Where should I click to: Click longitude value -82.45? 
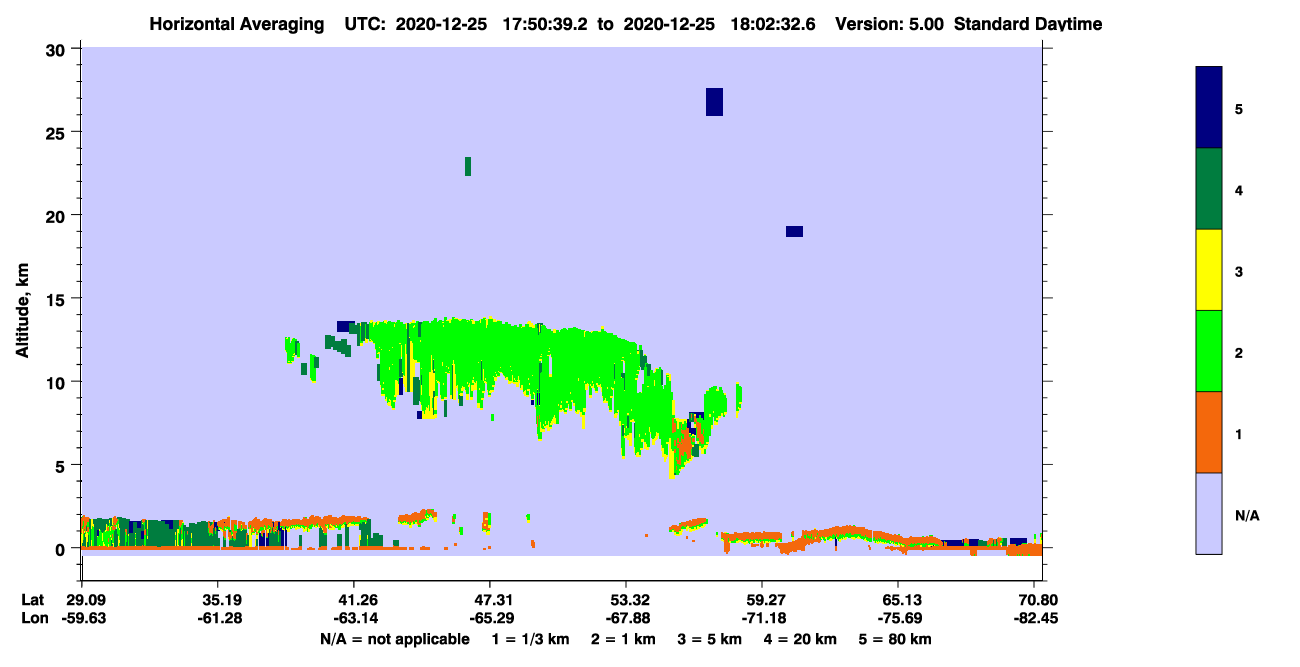click(1034, 618)
